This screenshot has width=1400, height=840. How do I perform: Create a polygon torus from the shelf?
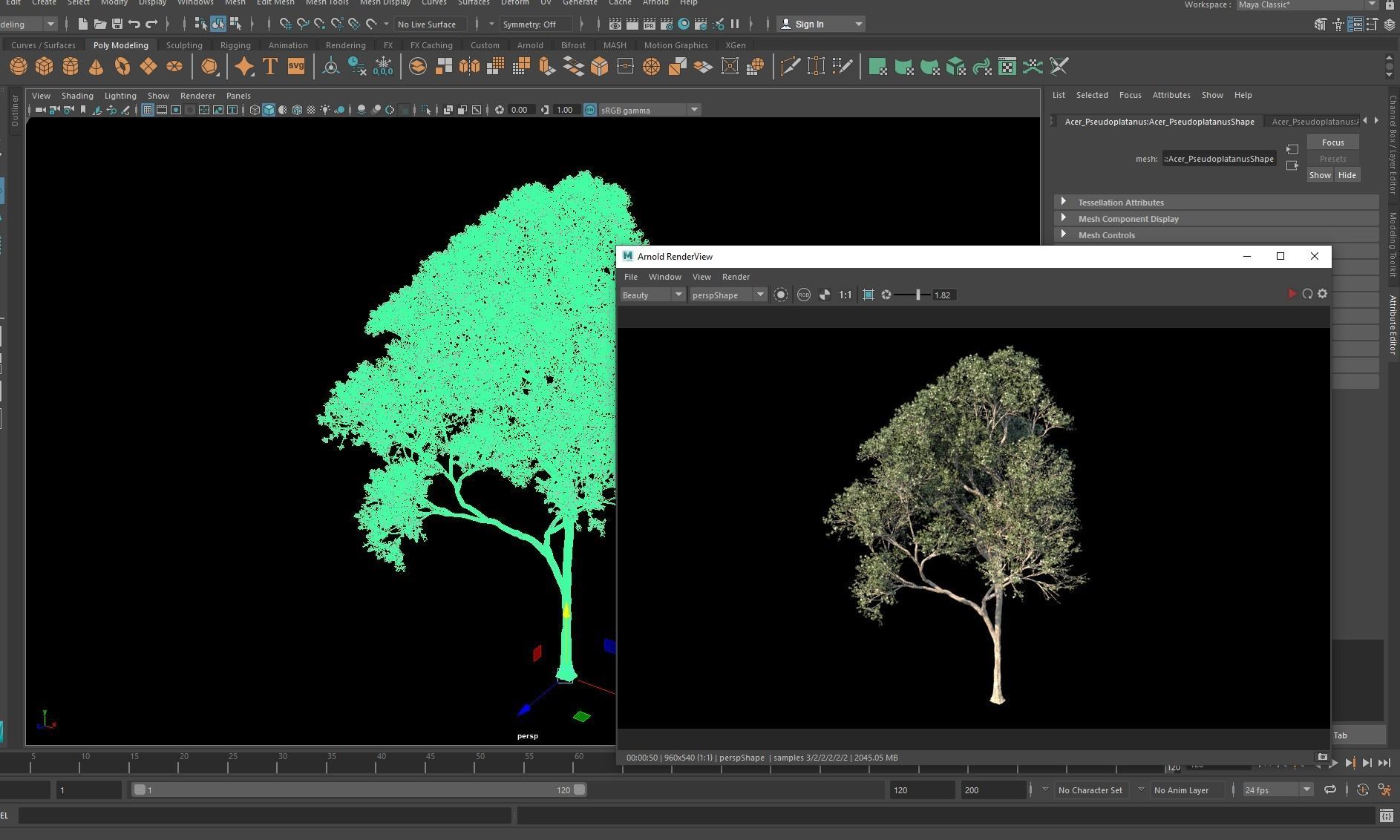click(122, 67)
